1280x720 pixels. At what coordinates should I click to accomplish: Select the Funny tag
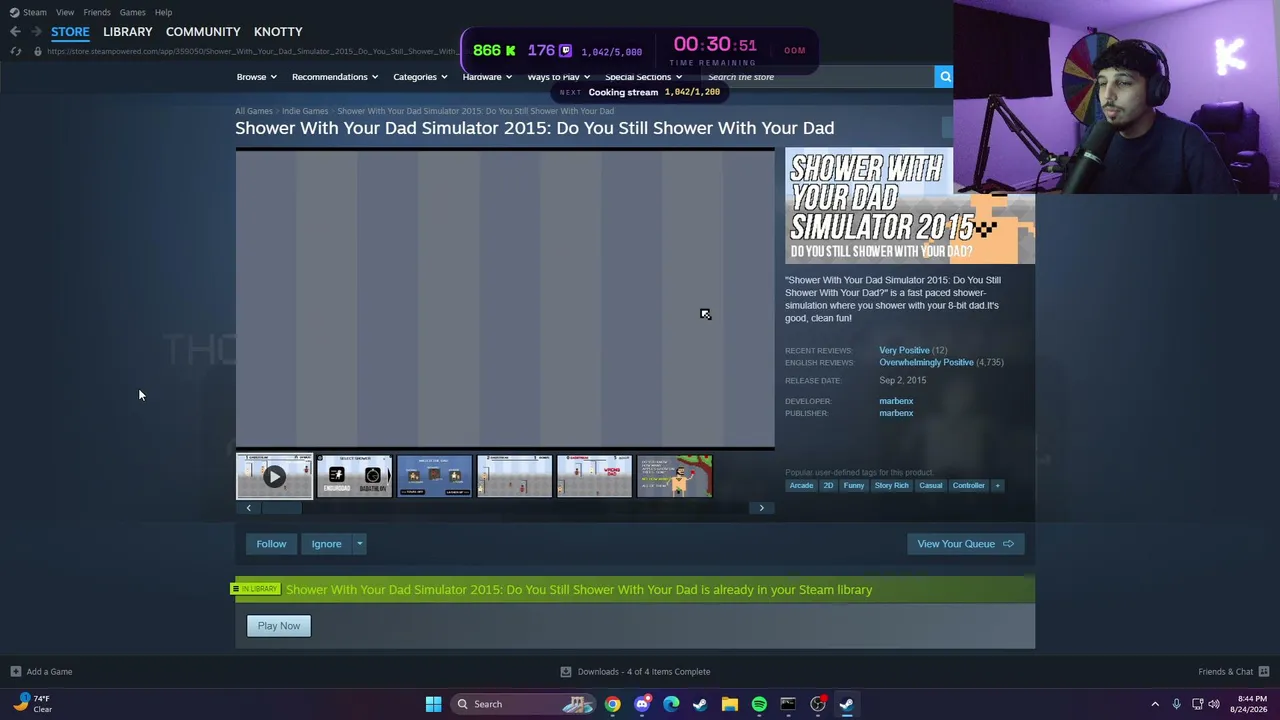point(853,486)
